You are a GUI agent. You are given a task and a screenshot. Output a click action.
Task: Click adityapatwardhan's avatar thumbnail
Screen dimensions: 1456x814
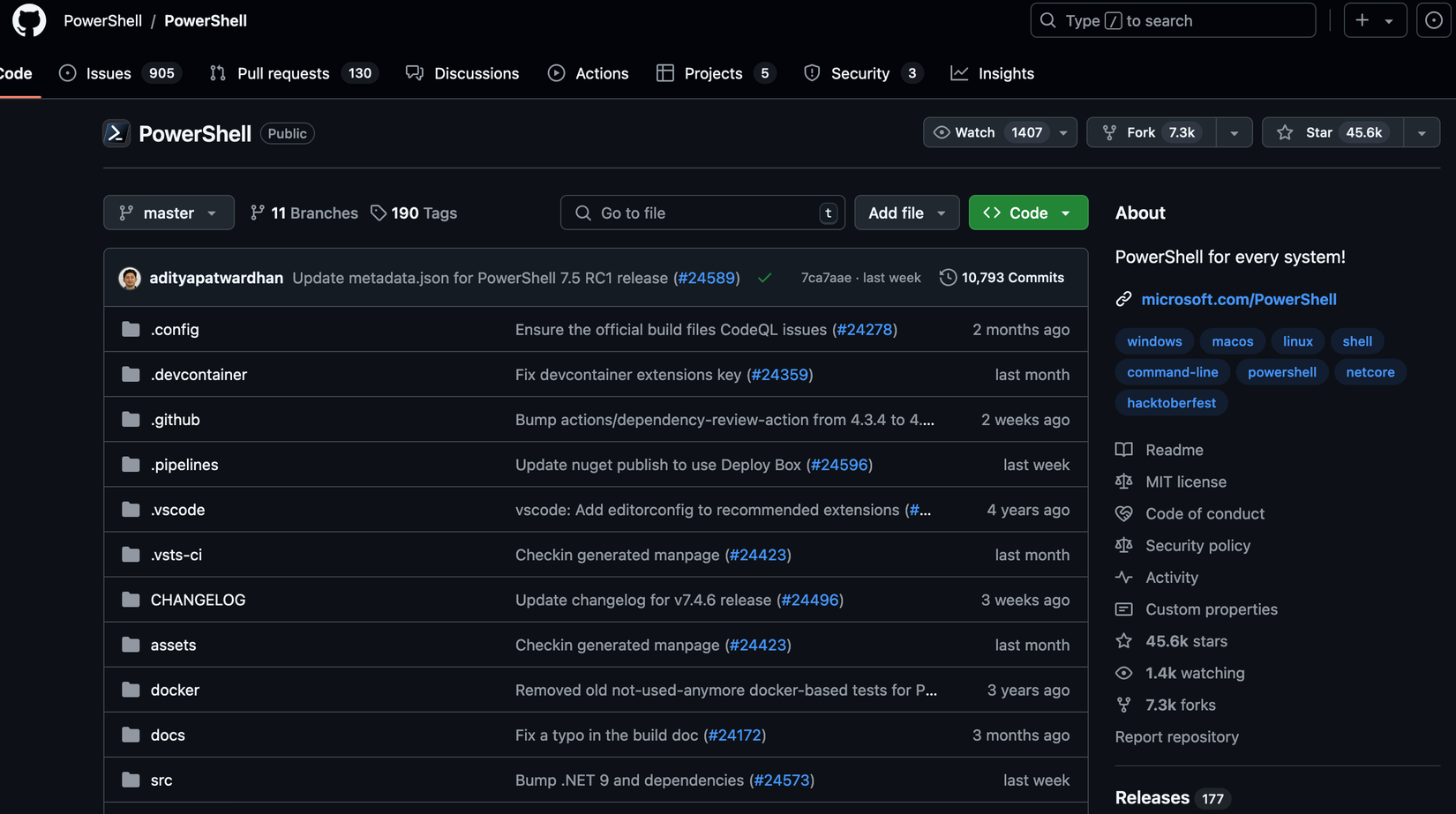[130, 278]
